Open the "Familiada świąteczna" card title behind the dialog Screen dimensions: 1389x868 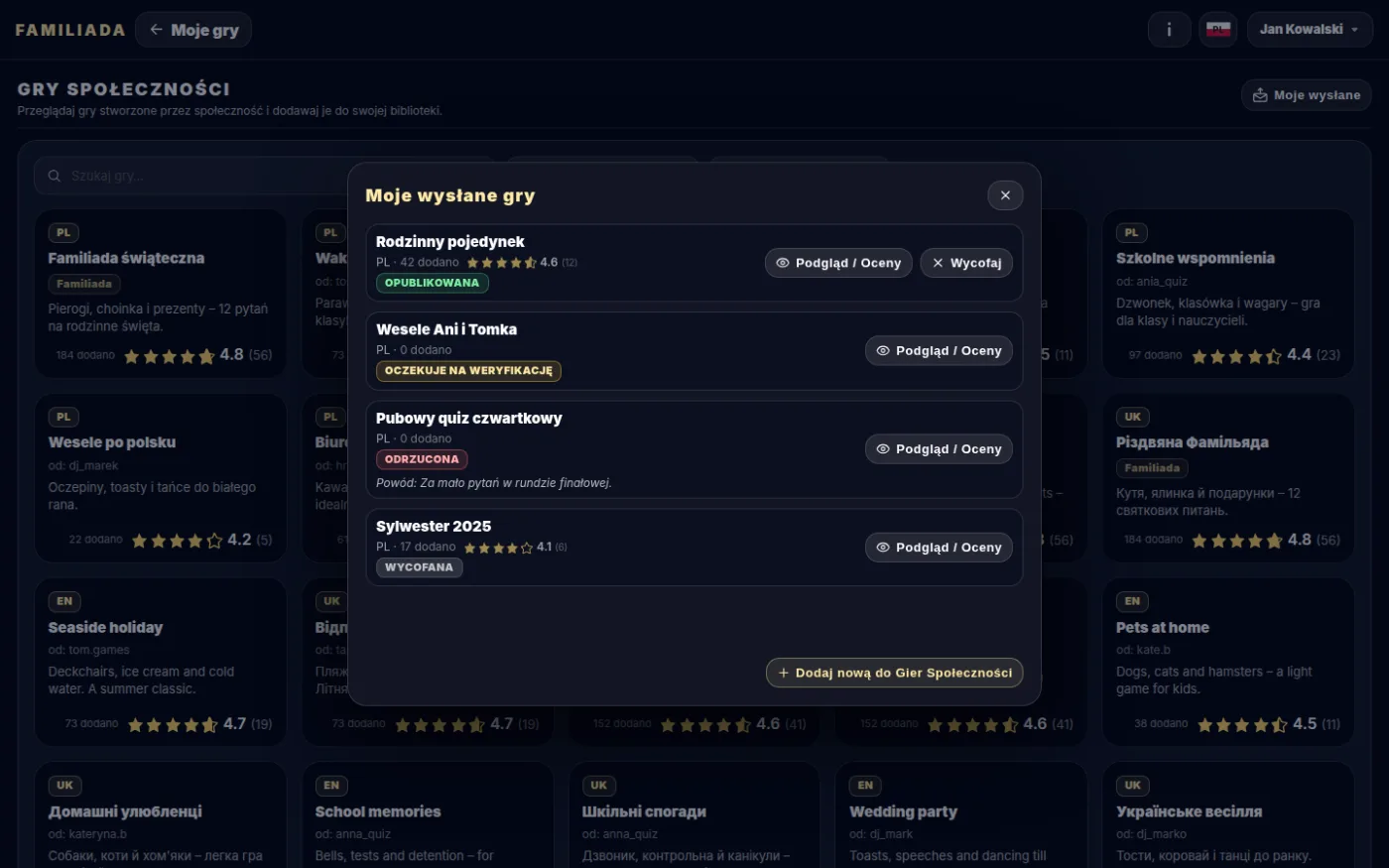(x=126, y=258)
